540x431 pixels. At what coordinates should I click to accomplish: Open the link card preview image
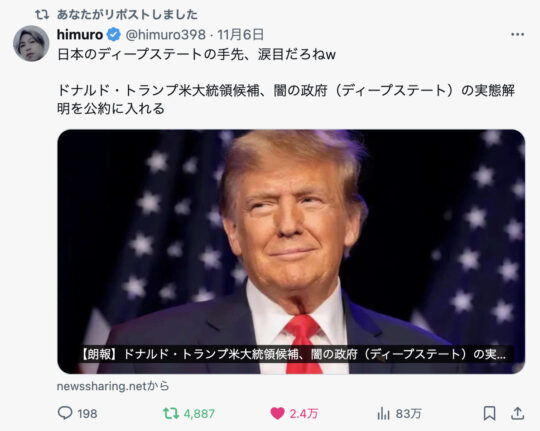point(291,252)
